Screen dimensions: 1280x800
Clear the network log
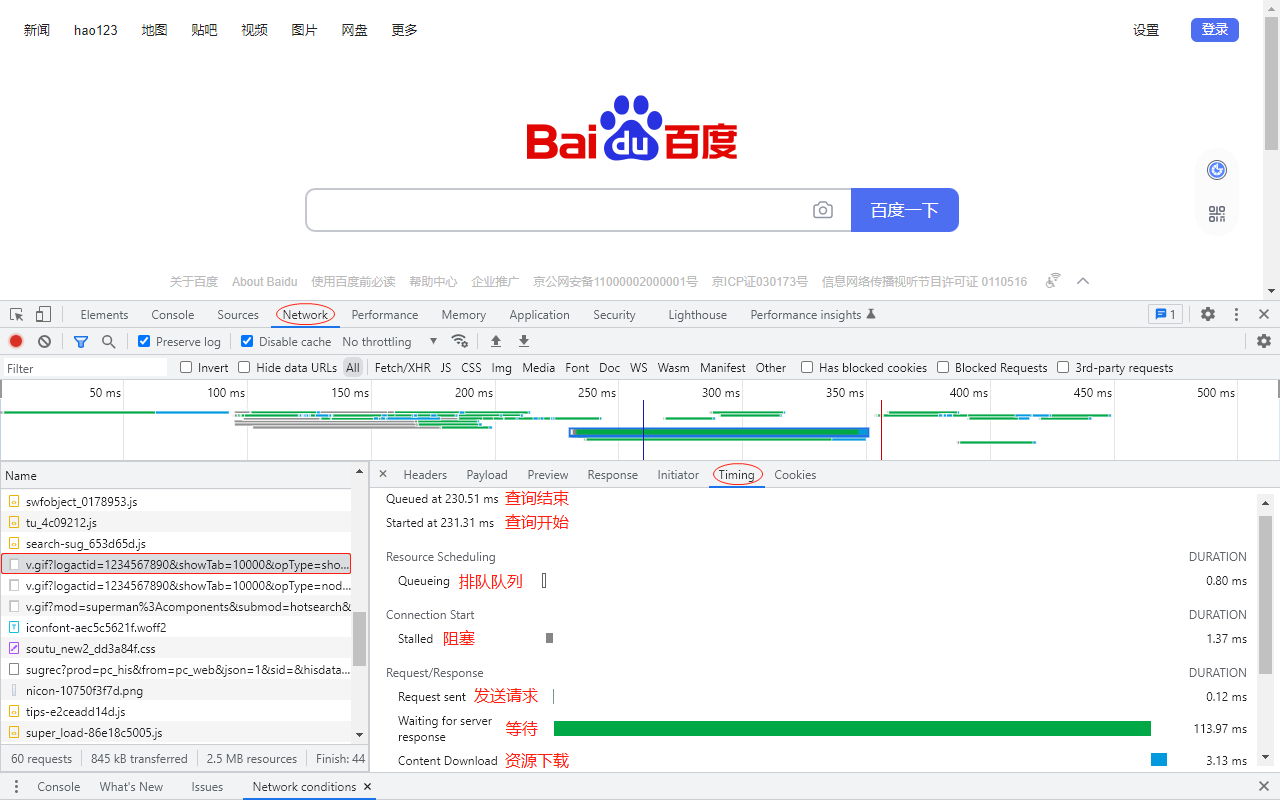click(x=44, y=341)
